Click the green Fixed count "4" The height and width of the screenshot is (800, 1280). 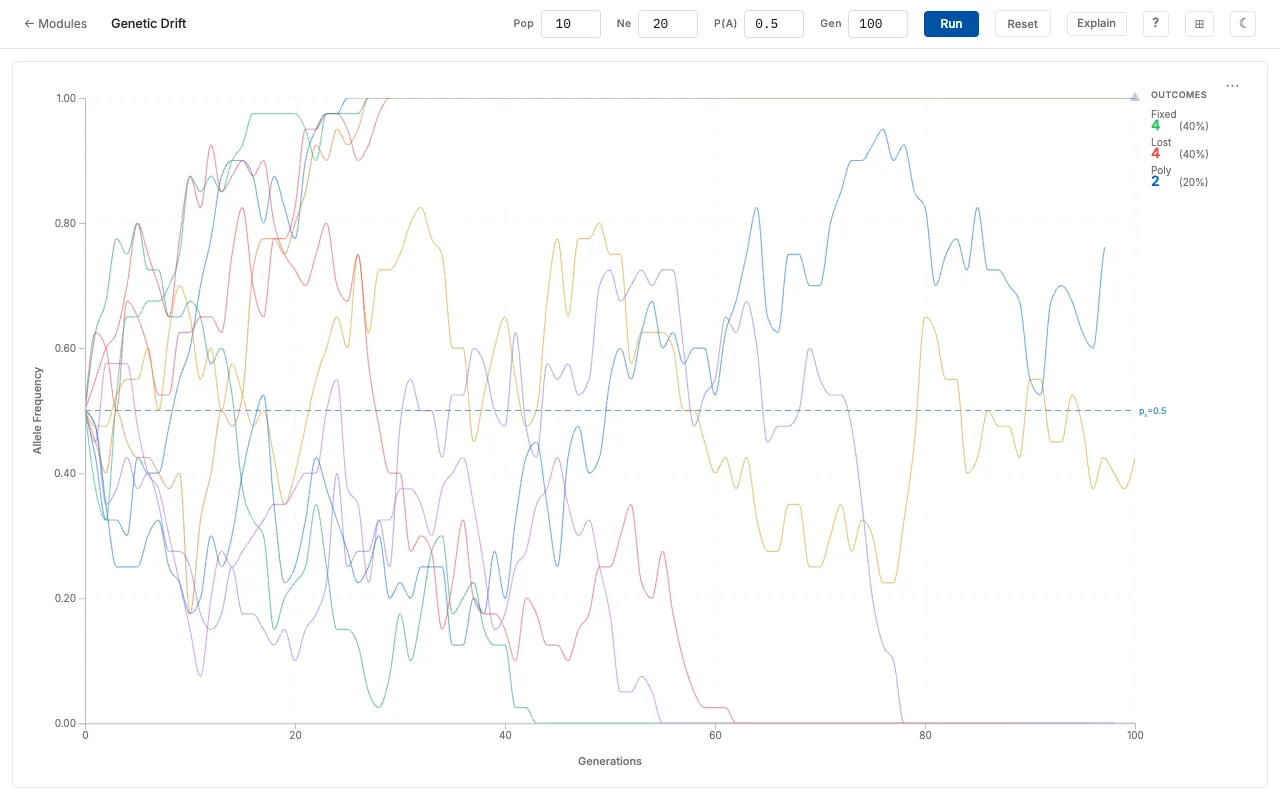[x=1156, y=126]
